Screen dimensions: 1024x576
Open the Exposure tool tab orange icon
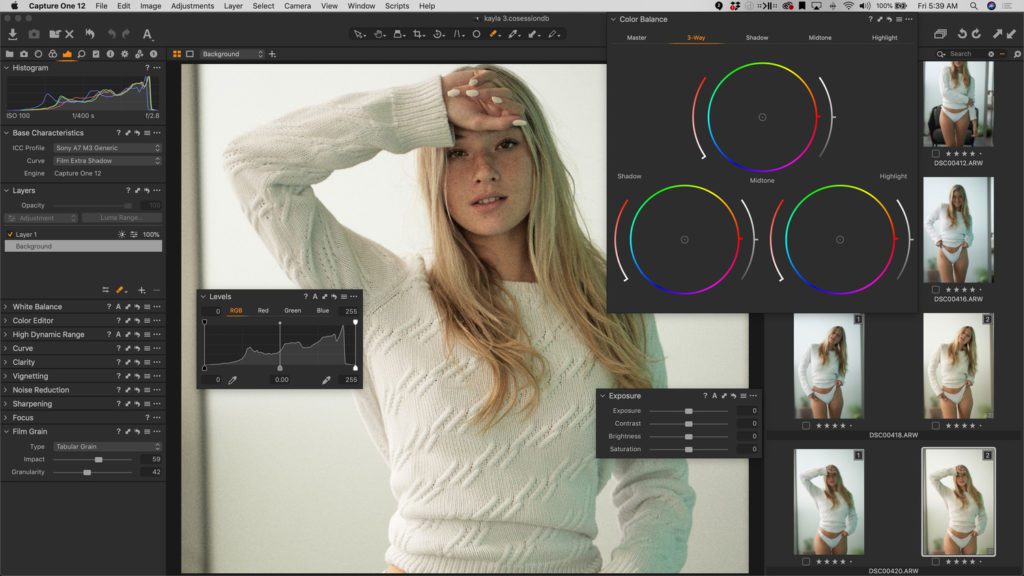[x=67, y=54]
